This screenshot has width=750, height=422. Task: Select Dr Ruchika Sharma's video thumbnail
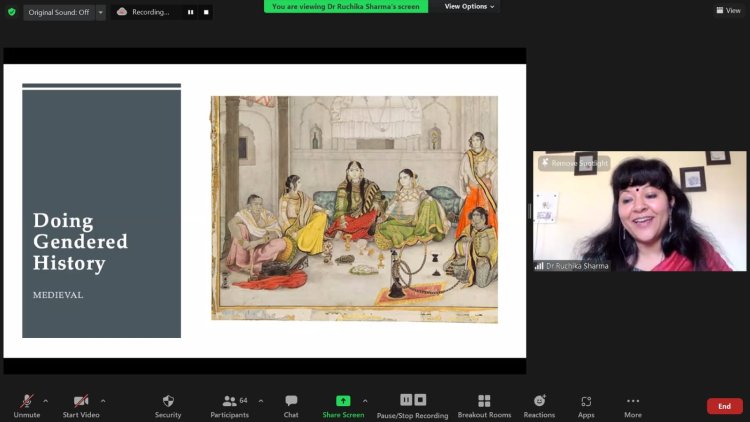pos(640,211)
